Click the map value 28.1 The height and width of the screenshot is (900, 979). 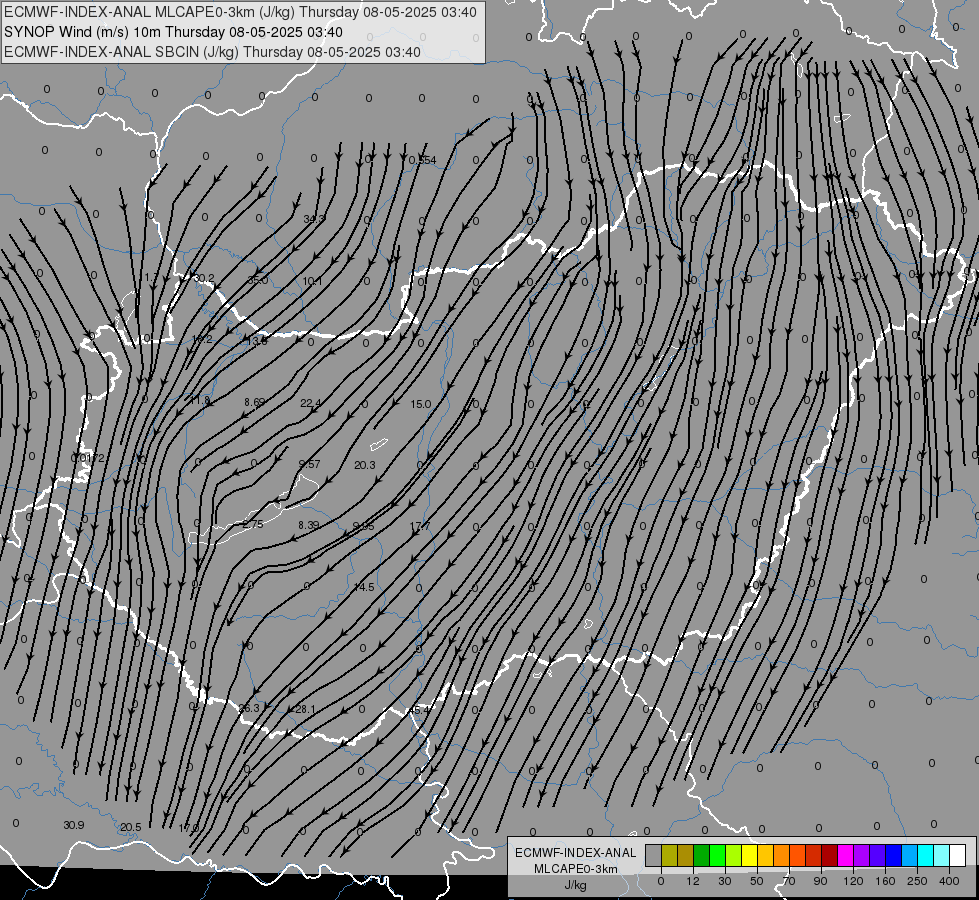pos(305,710)
